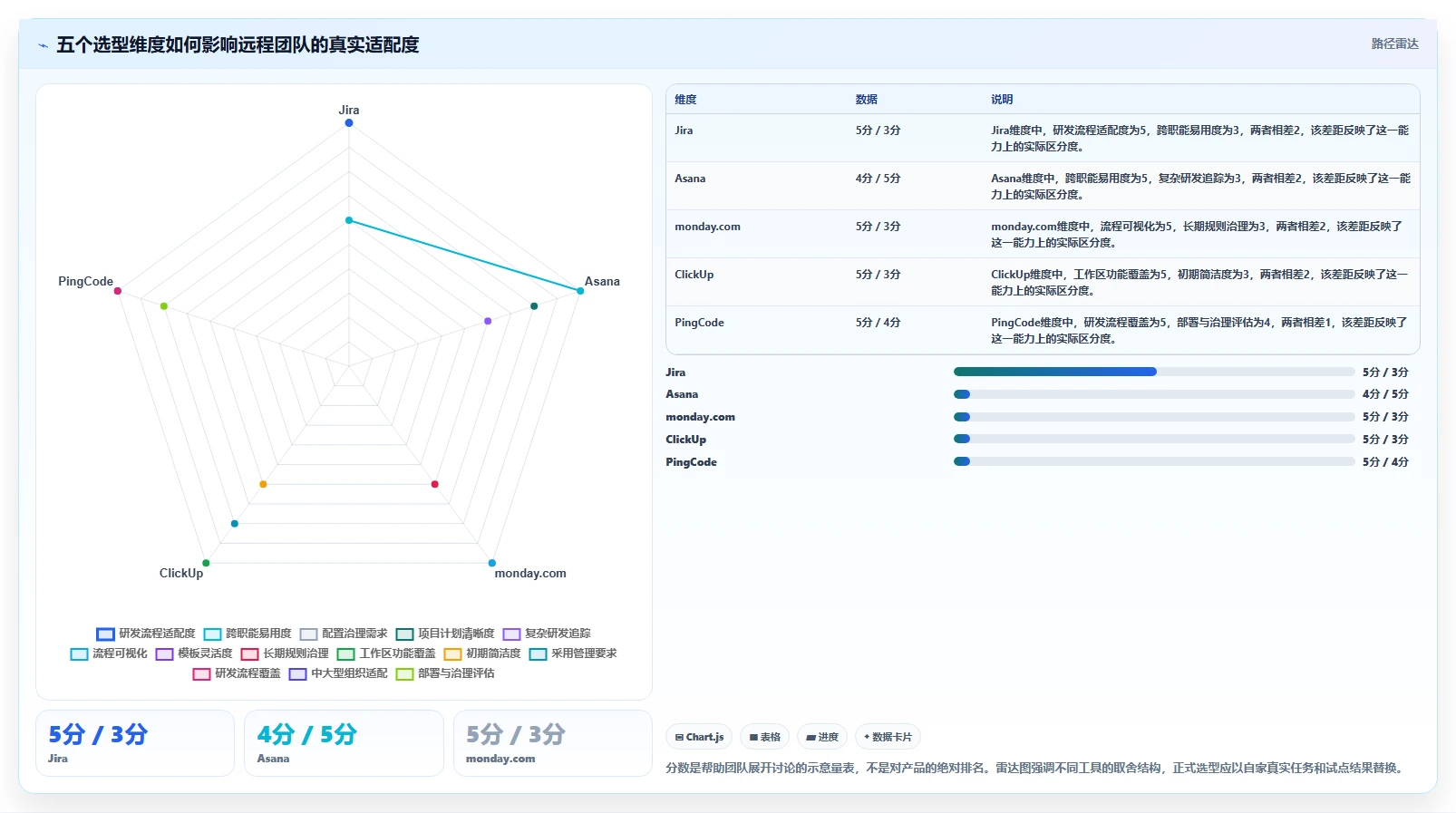Click the ClickUp table row name
The width and height of the screenshot is (1456, 813).
(x=694, y=275)
